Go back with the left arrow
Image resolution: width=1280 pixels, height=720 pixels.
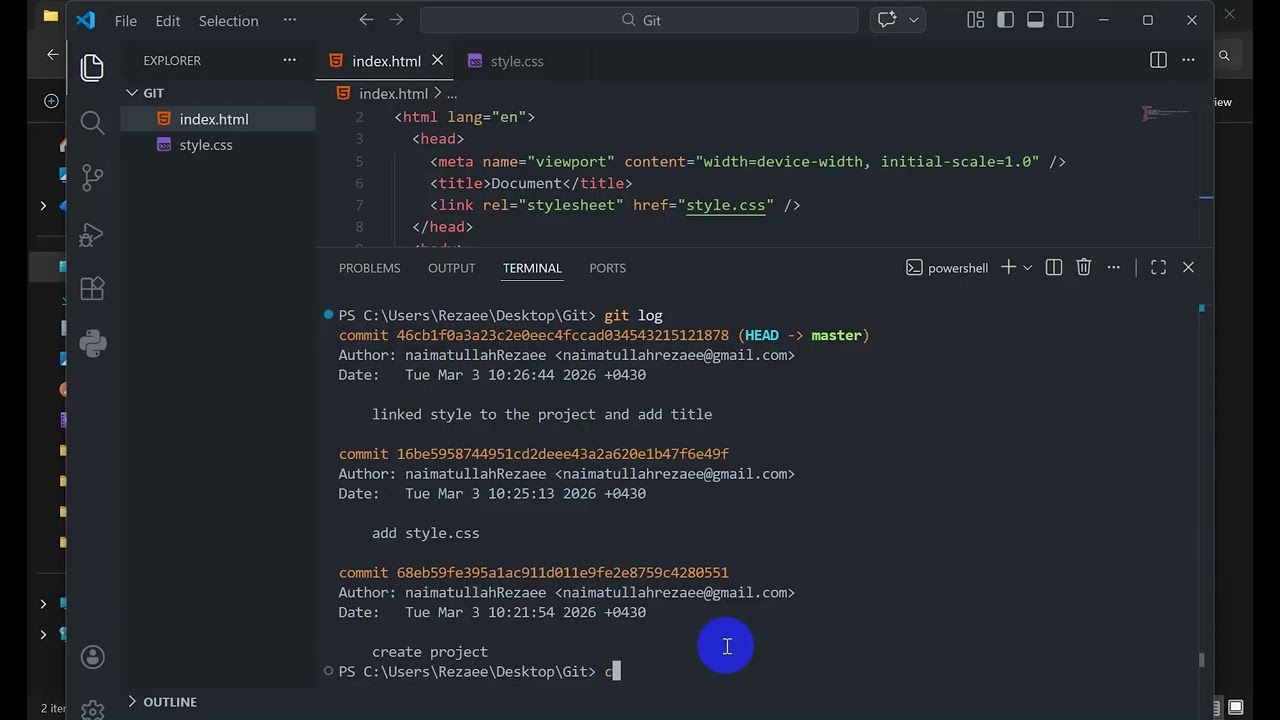(366, 20)
